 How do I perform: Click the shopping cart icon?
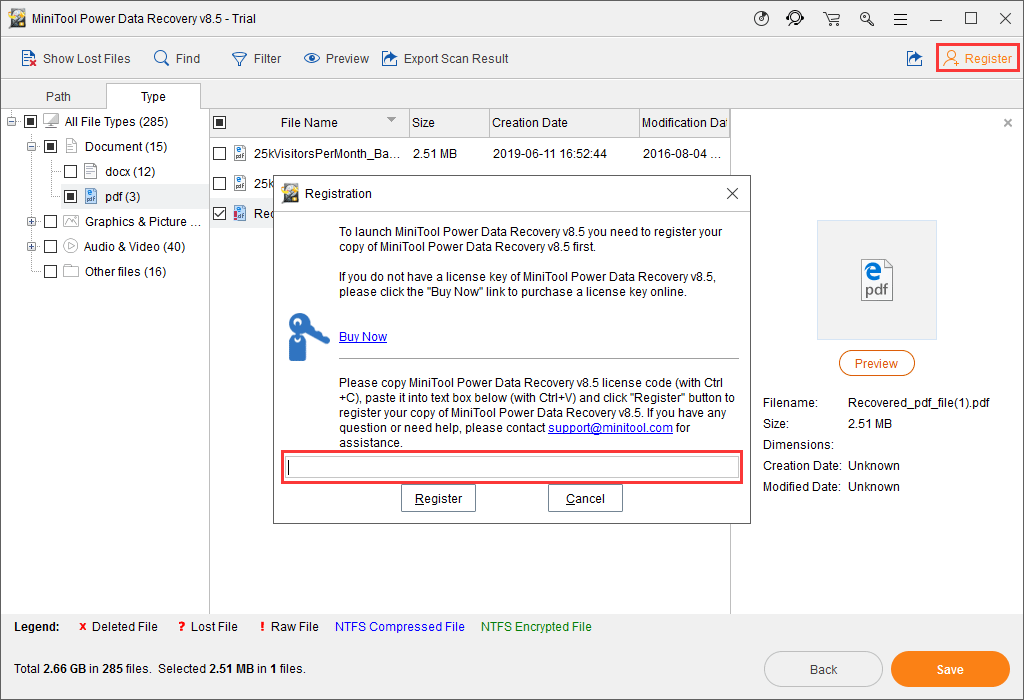(831, 18)
